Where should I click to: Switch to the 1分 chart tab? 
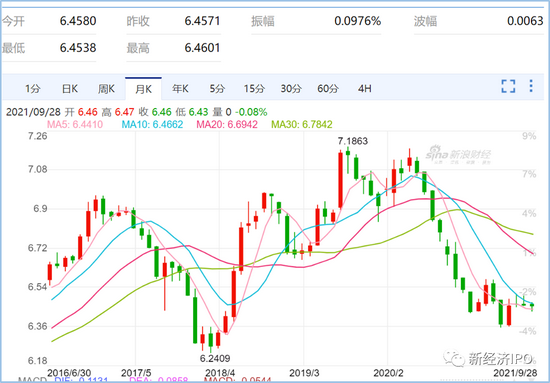[33, 89]
